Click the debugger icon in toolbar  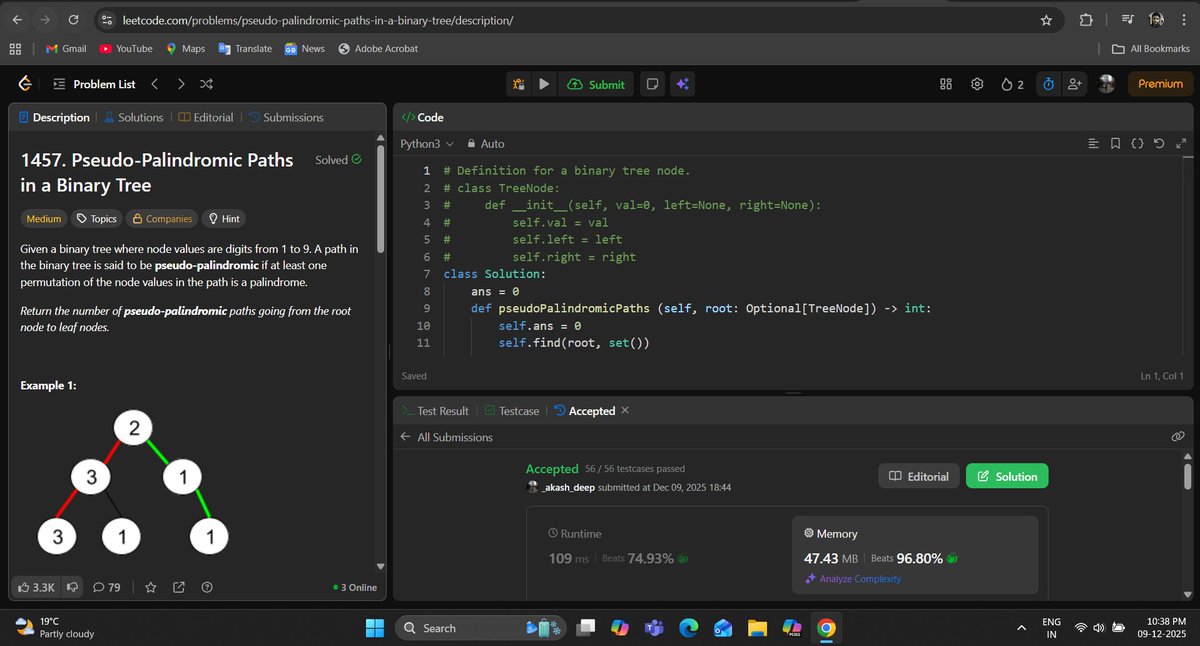(519, 85)
